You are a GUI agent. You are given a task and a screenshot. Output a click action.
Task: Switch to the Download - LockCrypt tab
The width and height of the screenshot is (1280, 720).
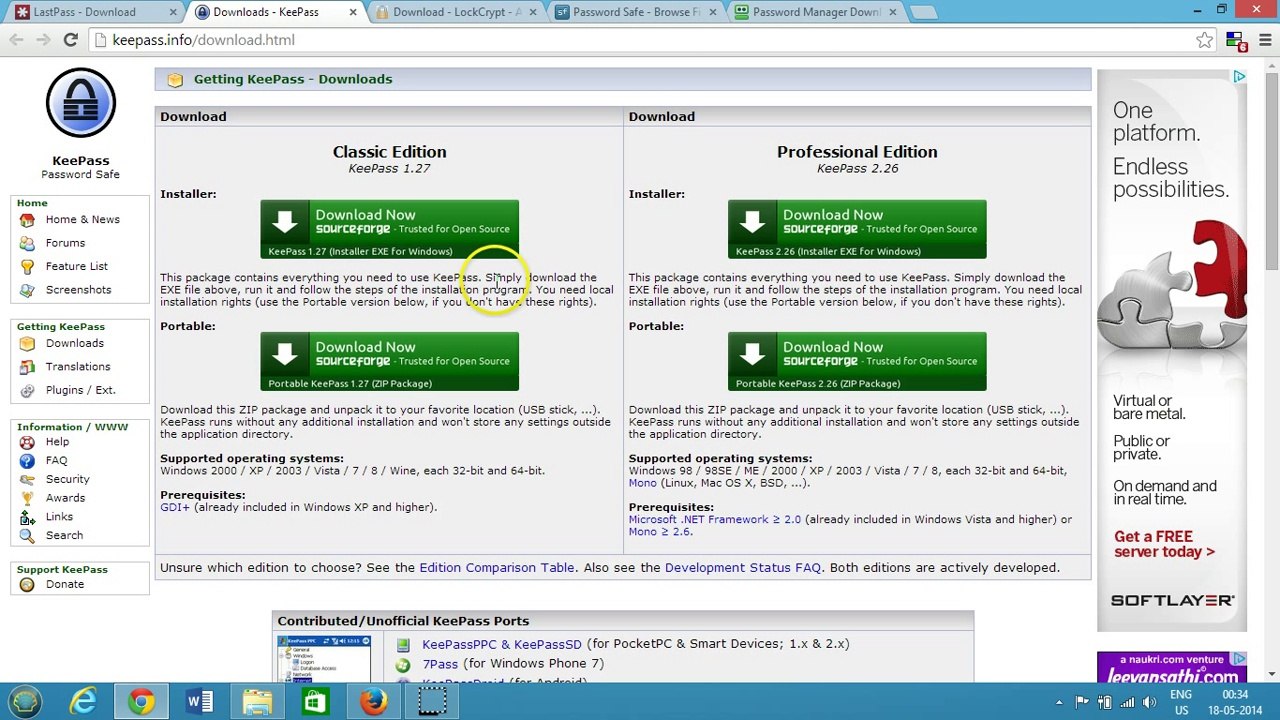[456, 12]
